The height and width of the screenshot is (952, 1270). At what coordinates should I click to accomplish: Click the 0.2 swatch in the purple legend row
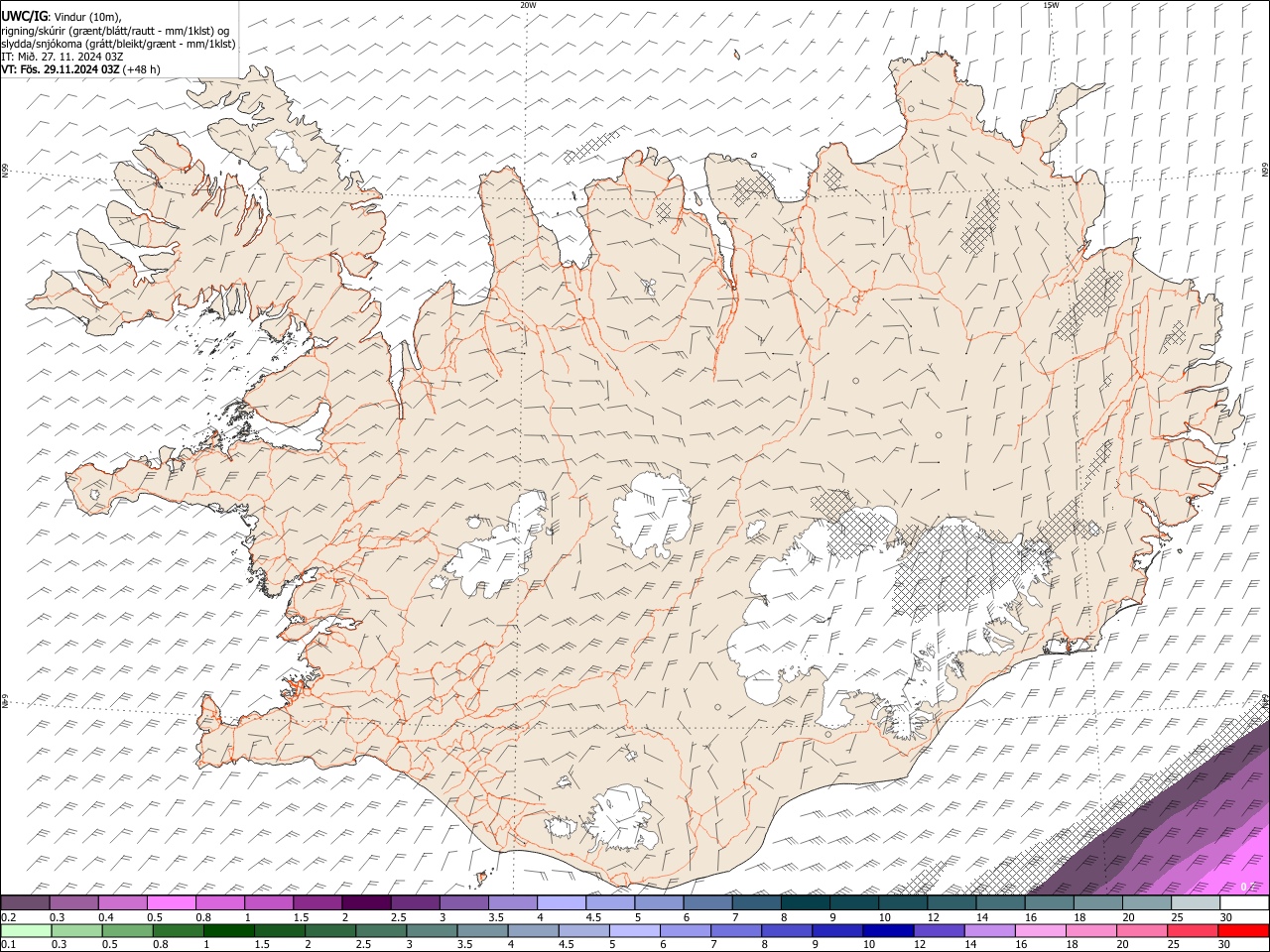click(25, 903)
